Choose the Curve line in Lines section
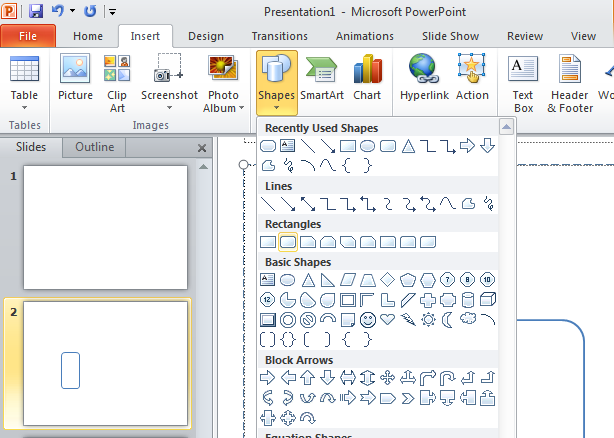This screenshot has width=614, height=438. pyautogui.click(x=448, y=203)
